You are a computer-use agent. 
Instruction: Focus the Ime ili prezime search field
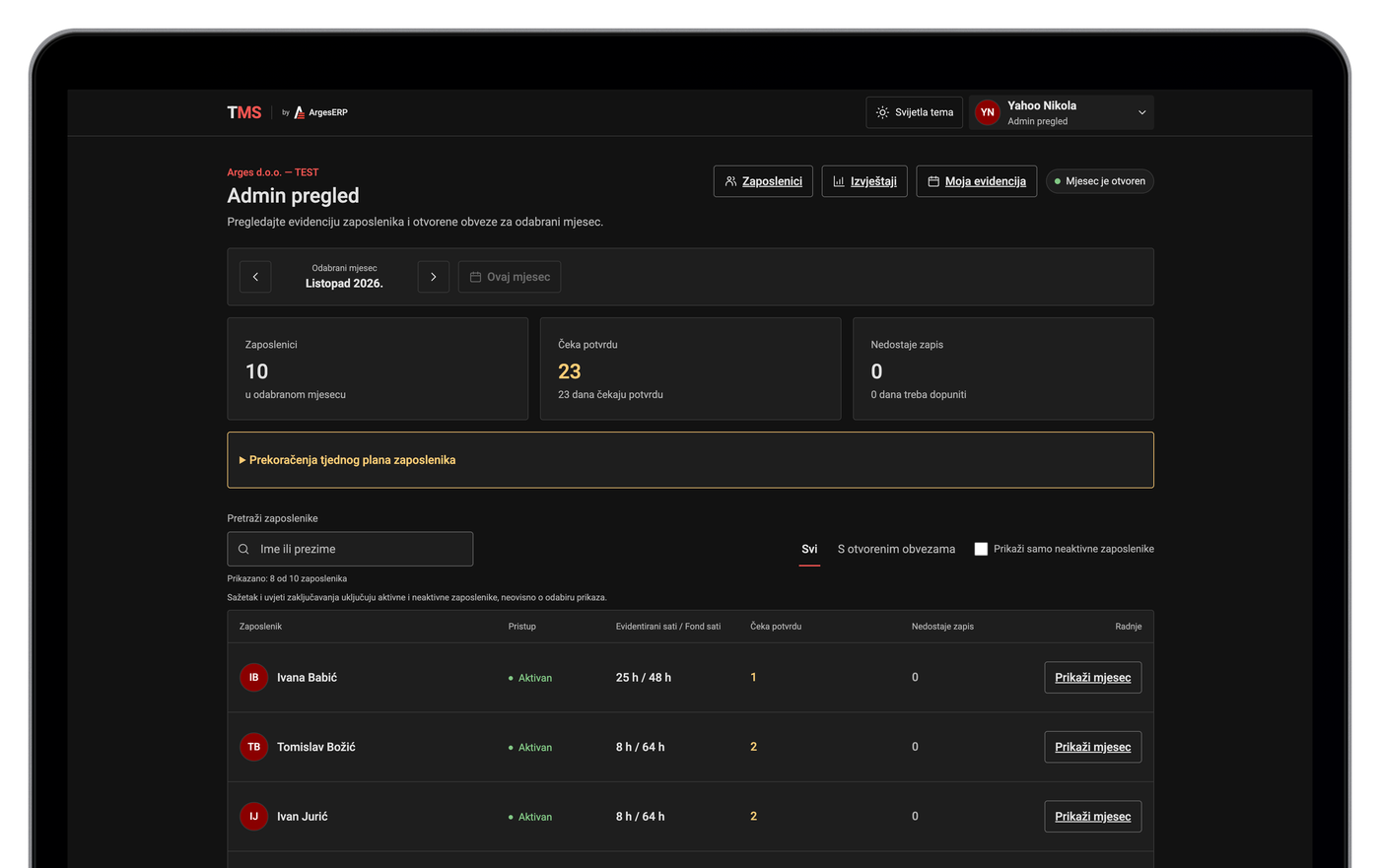click(350, 549)
